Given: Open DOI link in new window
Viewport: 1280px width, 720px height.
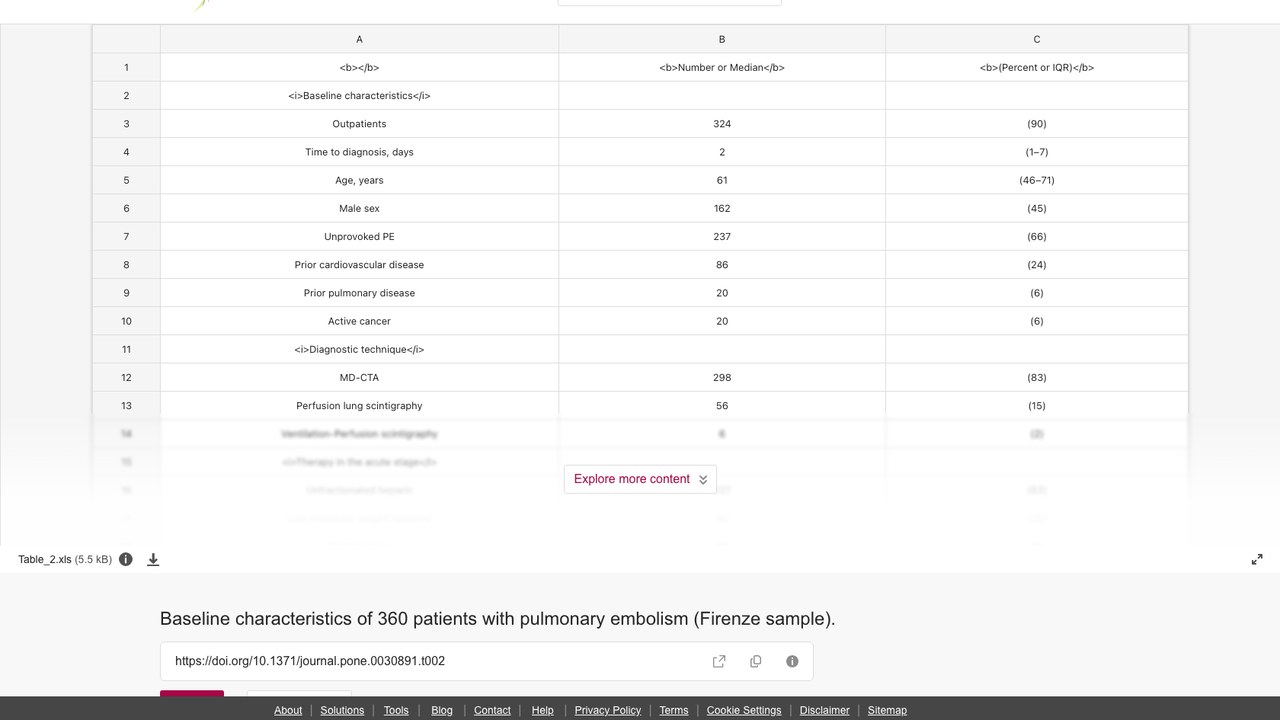Looking at the screenshot, I should (719, 661).
